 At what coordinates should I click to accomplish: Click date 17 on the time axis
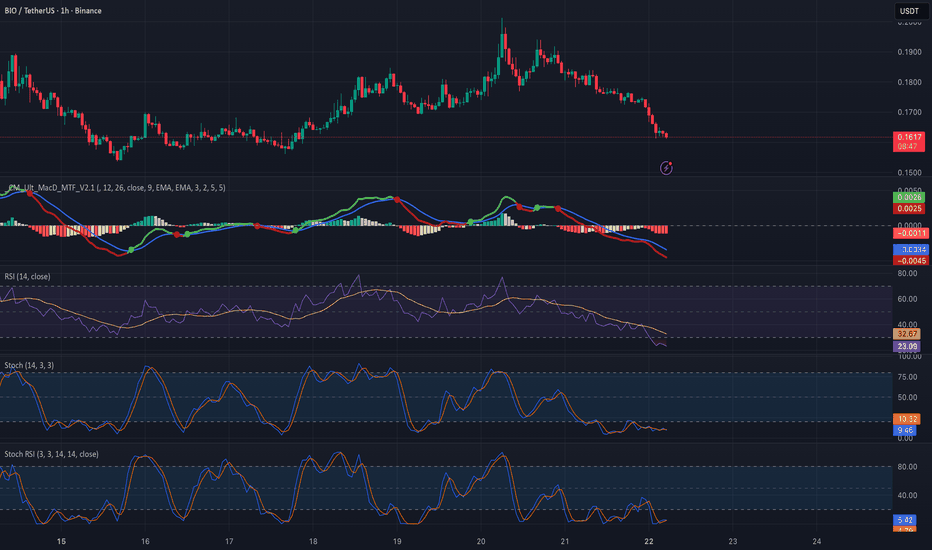pos(229,541)
